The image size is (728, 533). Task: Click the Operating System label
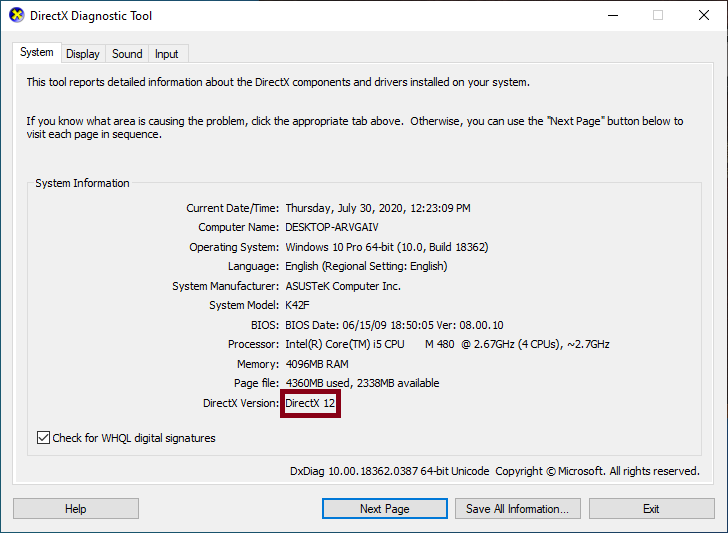point(234,247)
